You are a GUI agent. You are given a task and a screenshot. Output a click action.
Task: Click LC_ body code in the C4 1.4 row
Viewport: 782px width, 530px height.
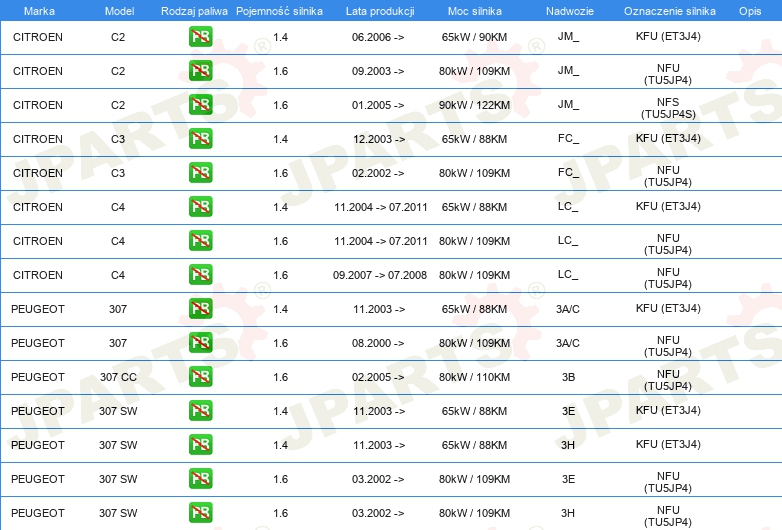568,206
